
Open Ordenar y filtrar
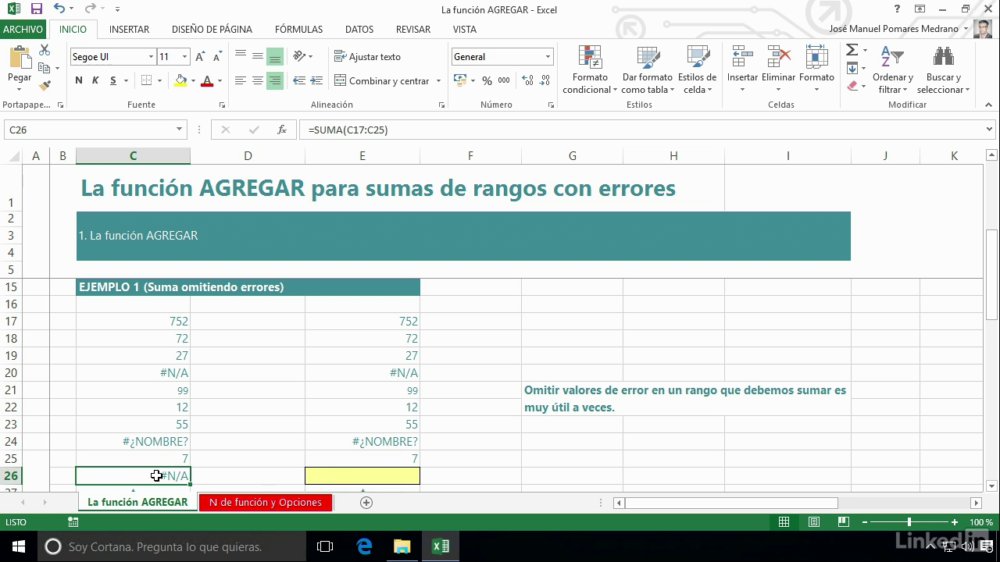[x=892, y=70]
